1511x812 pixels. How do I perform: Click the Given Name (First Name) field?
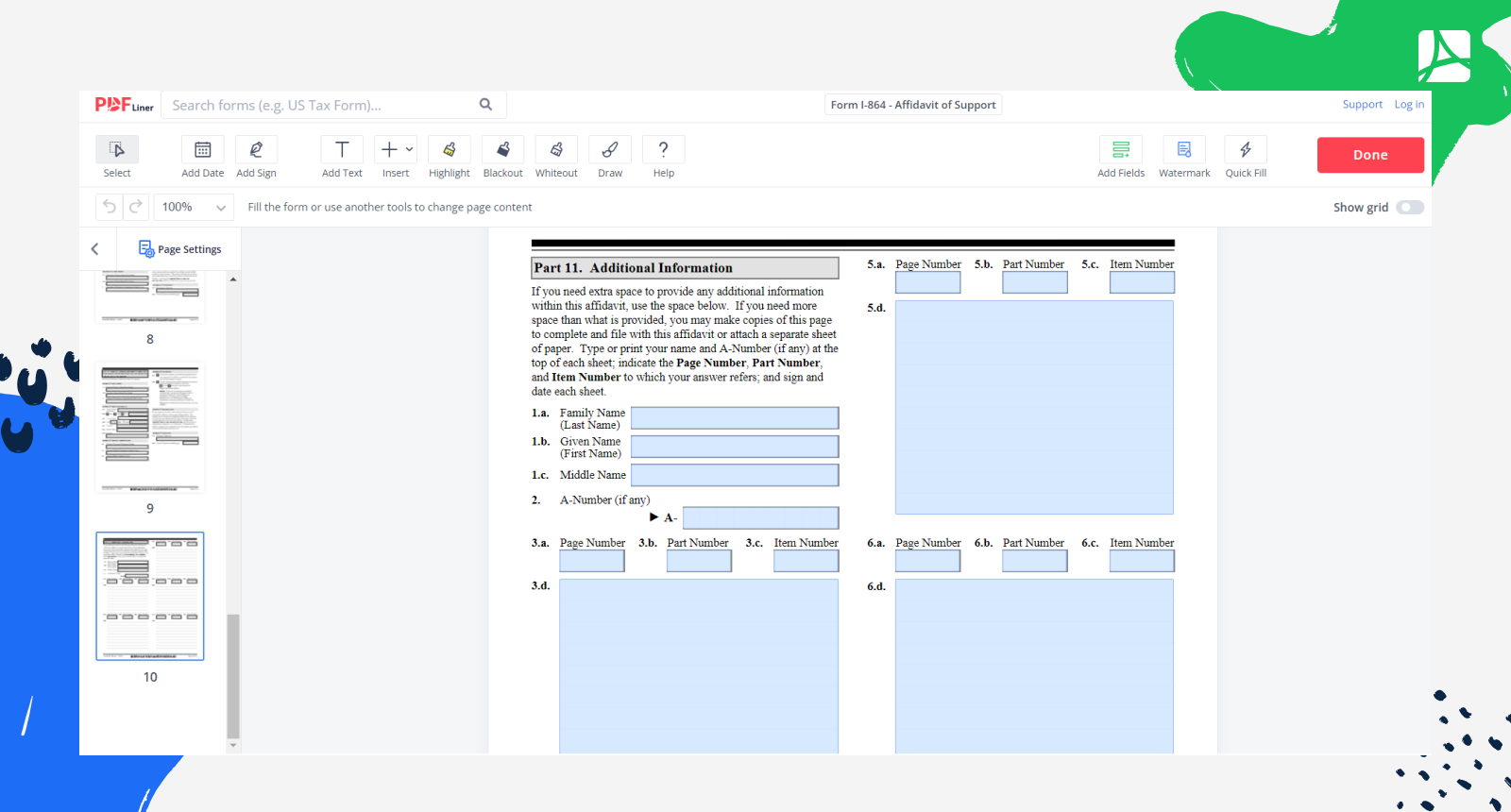coord(735,447)
